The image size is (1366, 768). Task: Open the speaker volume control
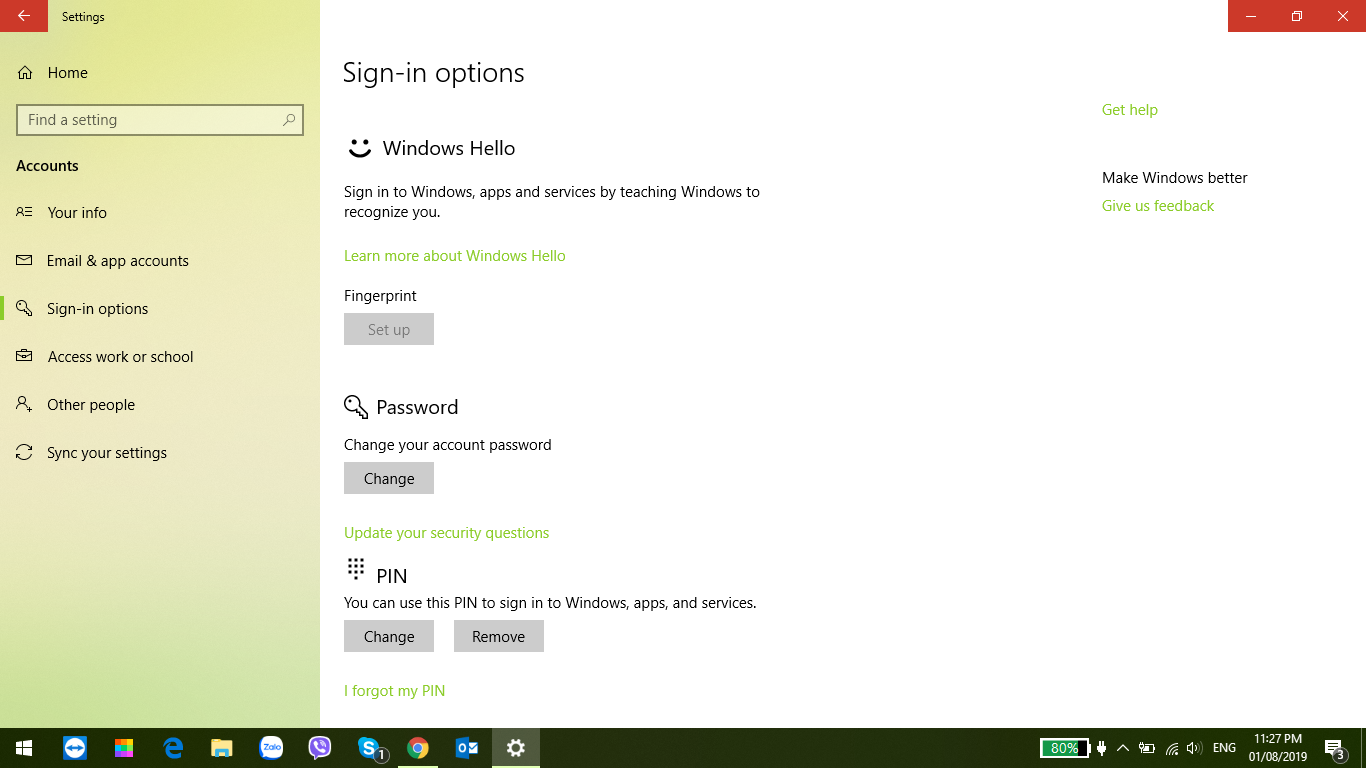pyautogui.click(x=1194, y=748)
